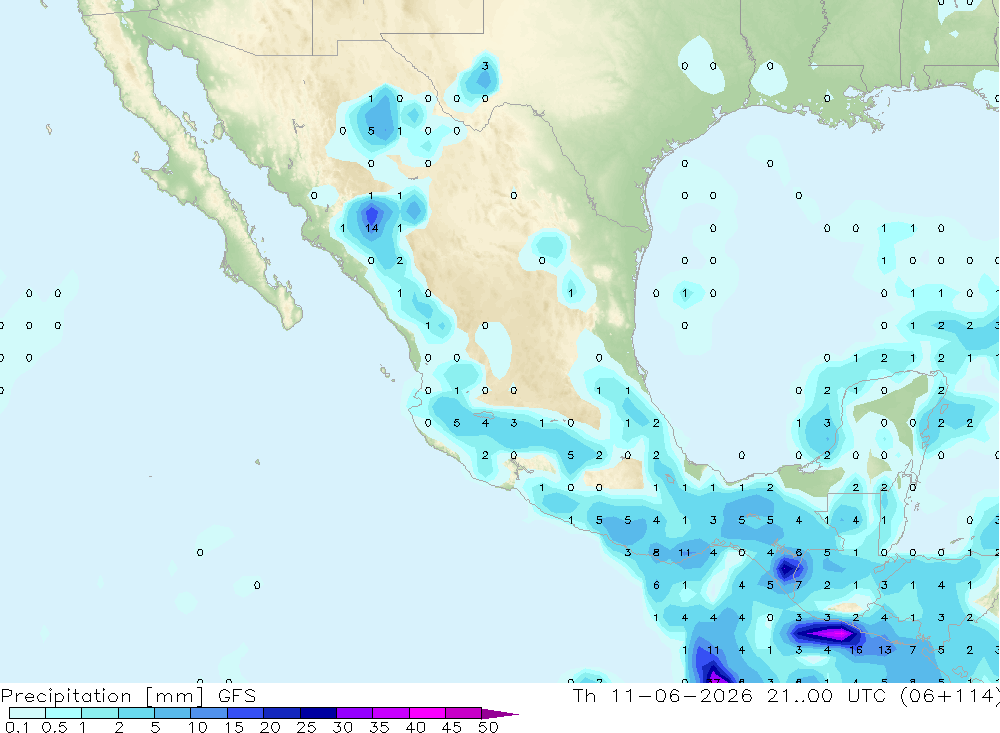Click the "Th" weekday abbreviation
Viewport: 1000px width, 733px height.
coord(584,695)
